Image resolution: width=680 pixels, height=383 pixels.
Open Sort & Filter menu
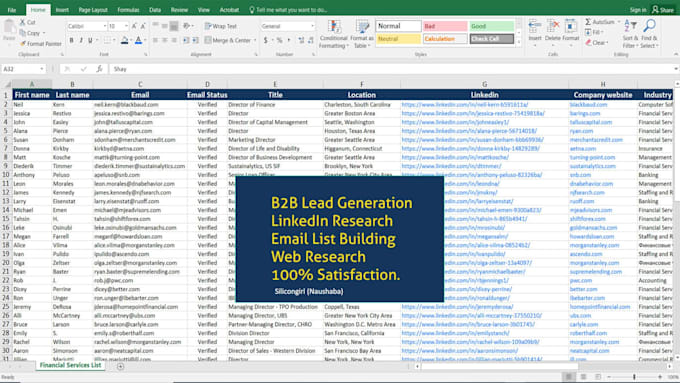point(630,34)
